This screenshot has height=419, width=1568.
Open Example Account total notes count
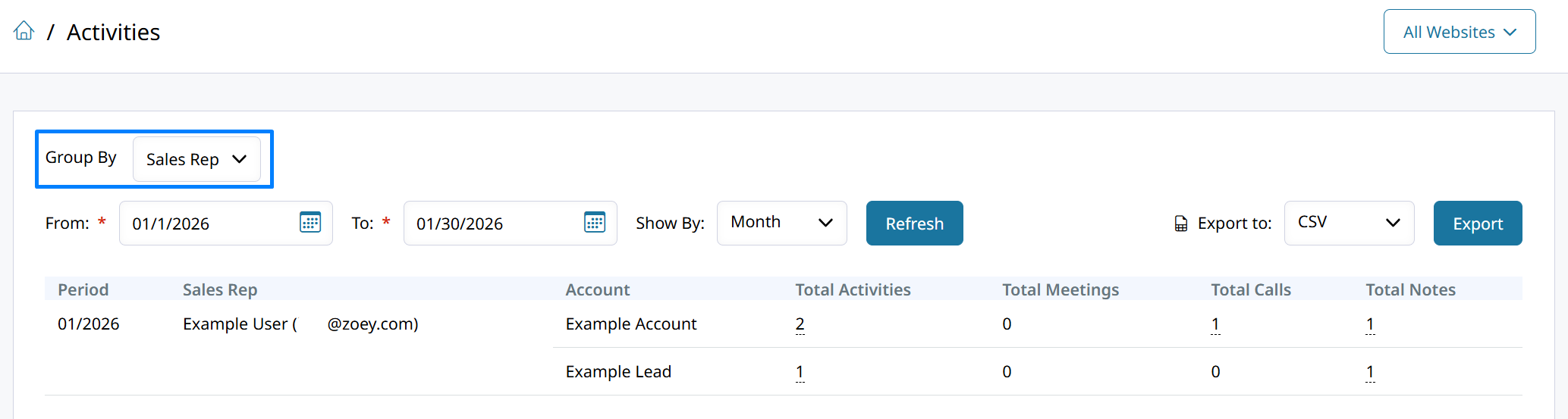tap(1370, 324)
